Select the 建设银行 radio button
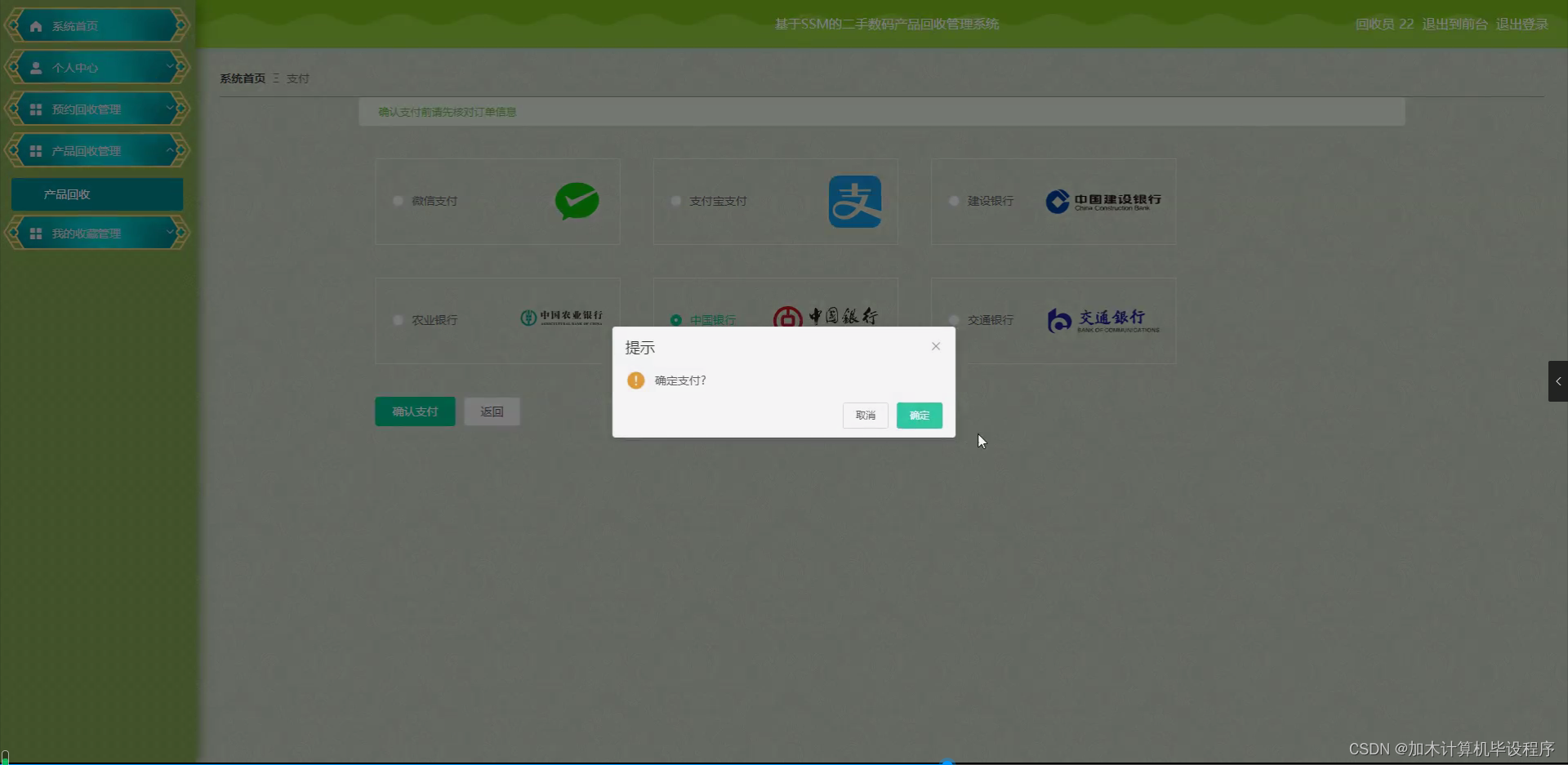1568x765 pixels. click(x=954, y=201)
